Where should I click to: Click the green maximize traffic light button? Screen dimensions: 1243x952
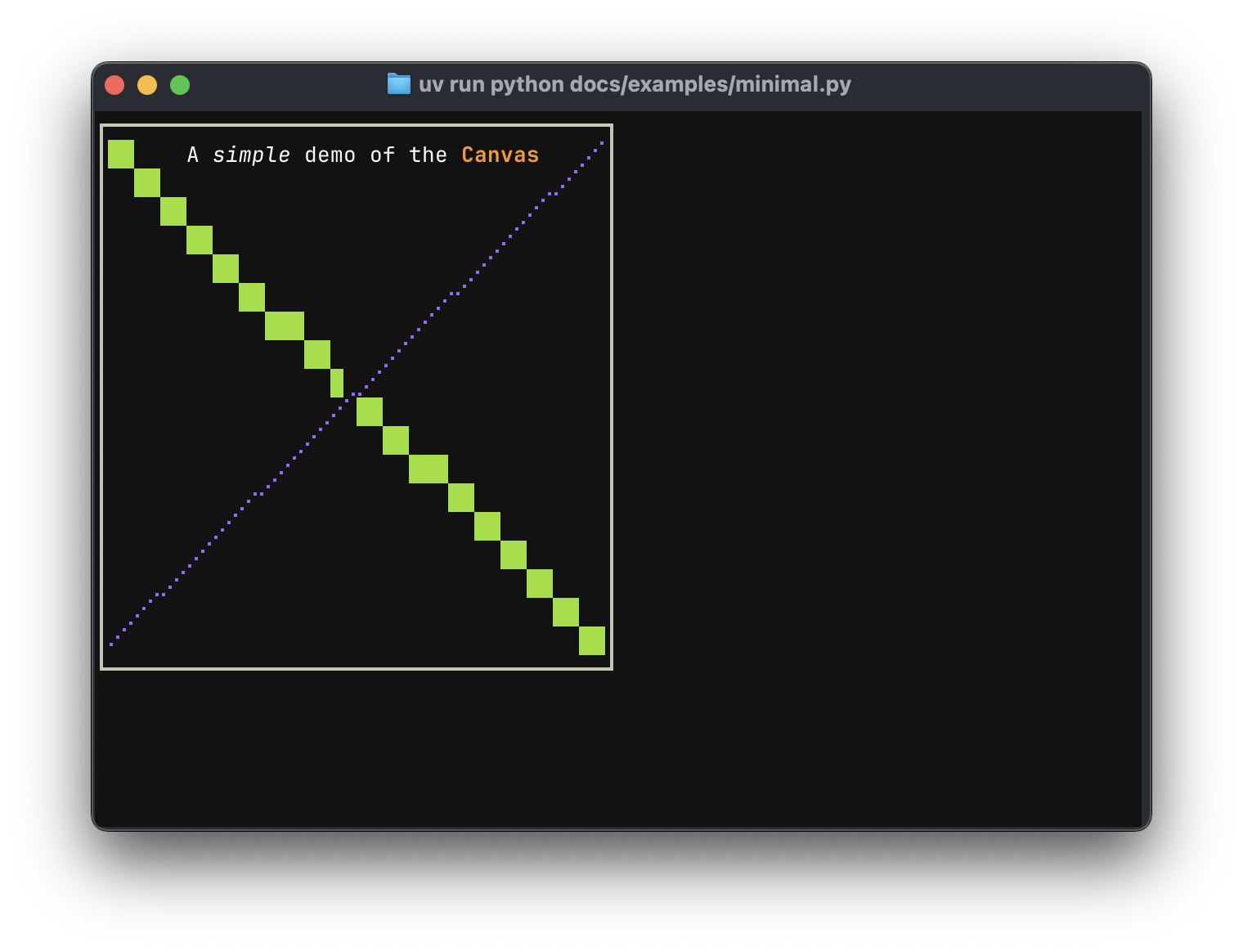180,84
